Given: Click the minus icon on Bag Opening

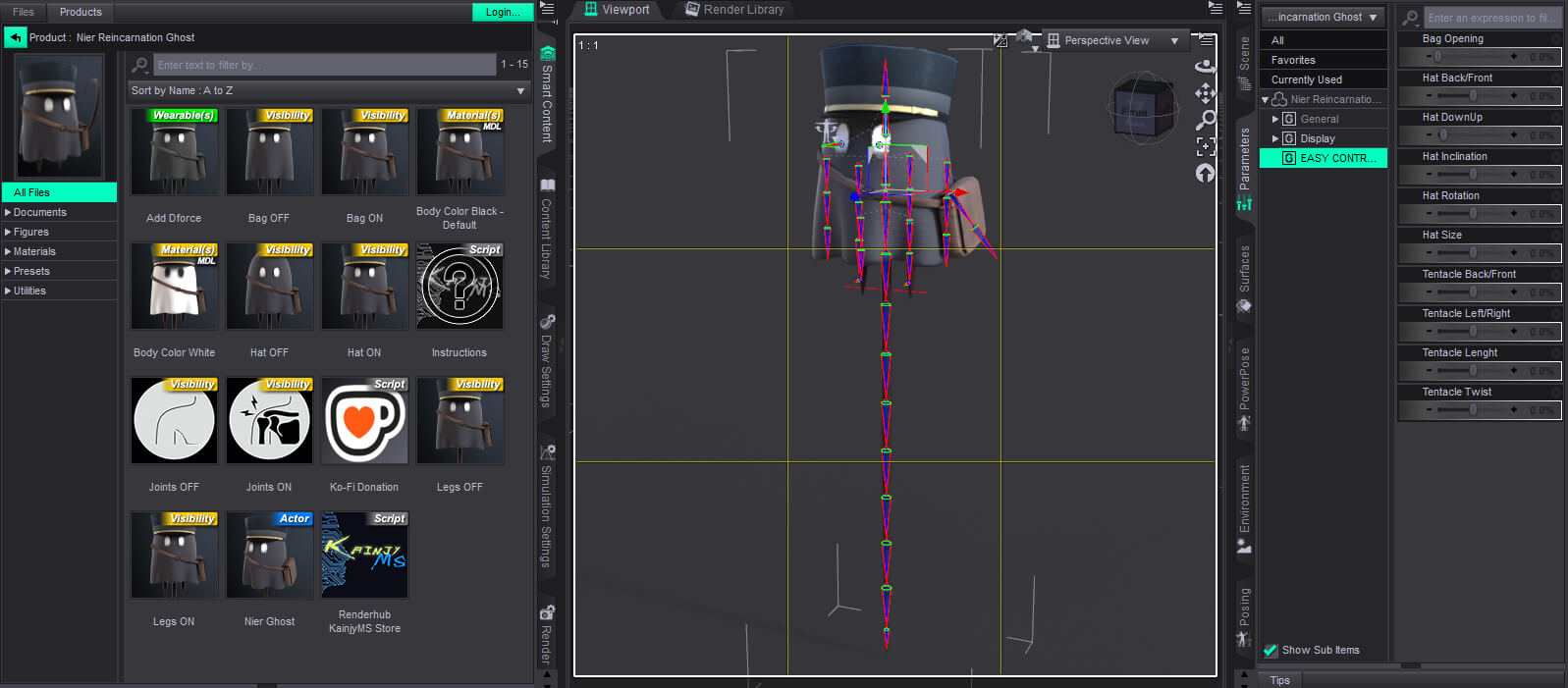Looking at the screenshot, I should [x=1429, y=56].
